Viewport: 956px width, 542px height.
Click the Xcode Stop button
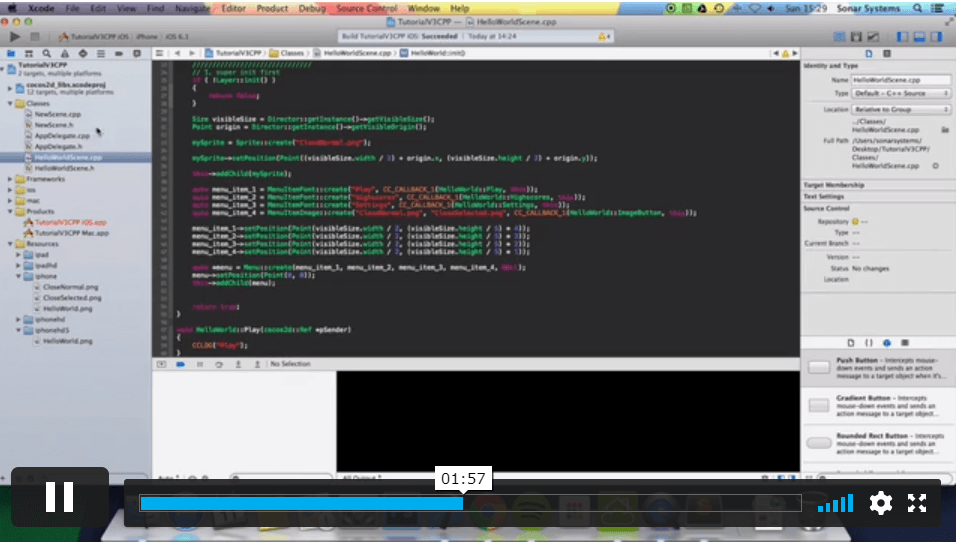[35, 37]
